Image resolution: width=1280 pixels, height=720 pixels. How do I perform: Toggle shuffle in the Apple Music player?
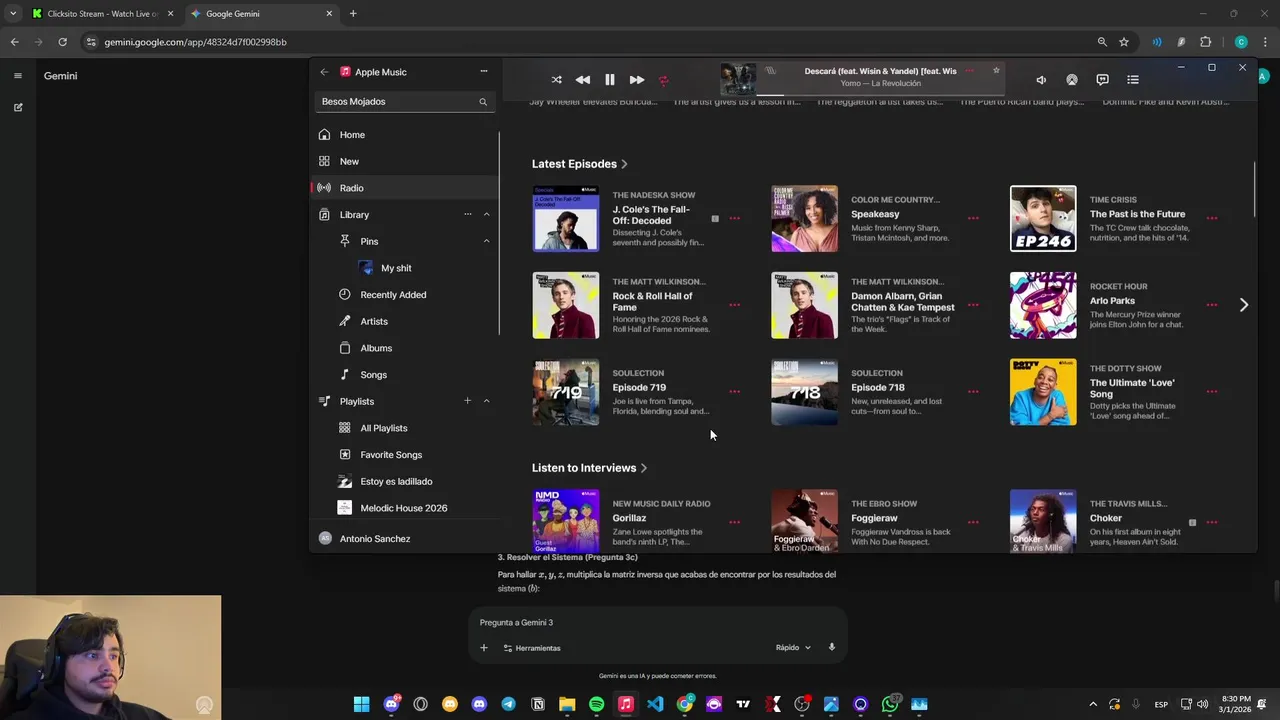click(x=556, y=80)
